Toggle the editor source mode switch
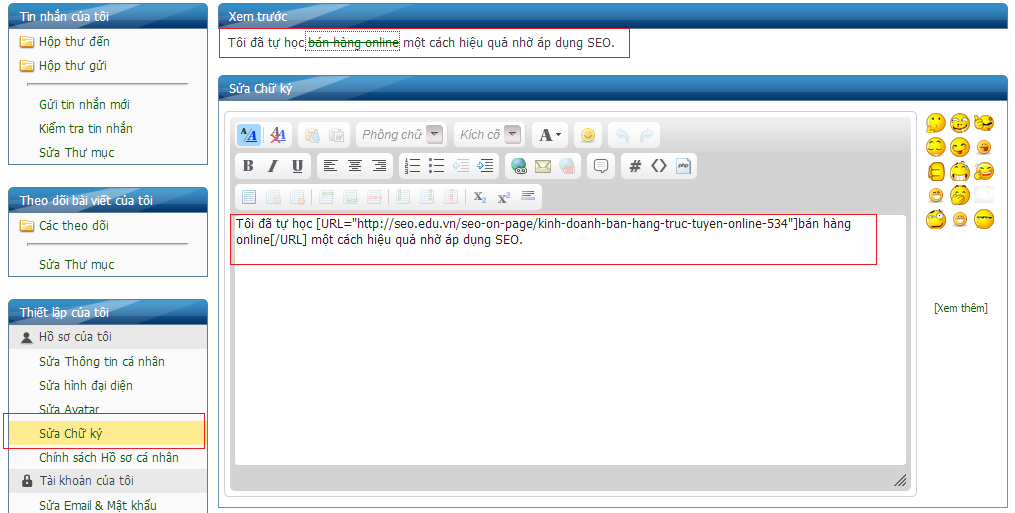Image resolution: width=1015 pixels, height=513 pixels. tap(248, 135)
